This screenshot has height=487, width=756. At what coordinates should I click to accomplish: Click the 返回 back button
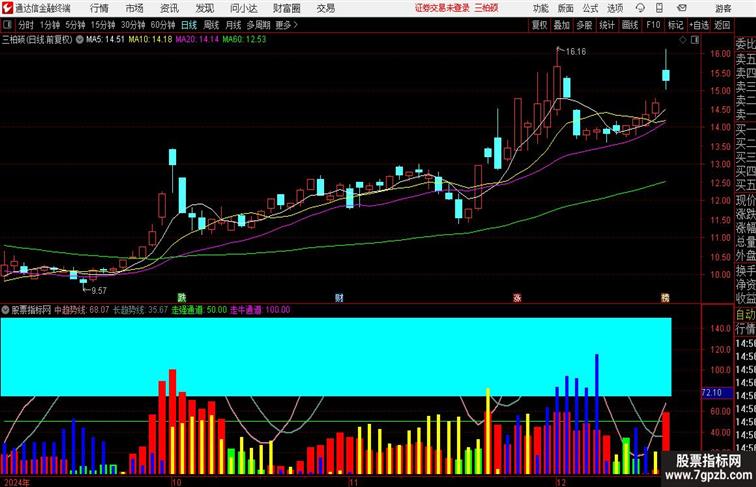click(x=722, y=25)
